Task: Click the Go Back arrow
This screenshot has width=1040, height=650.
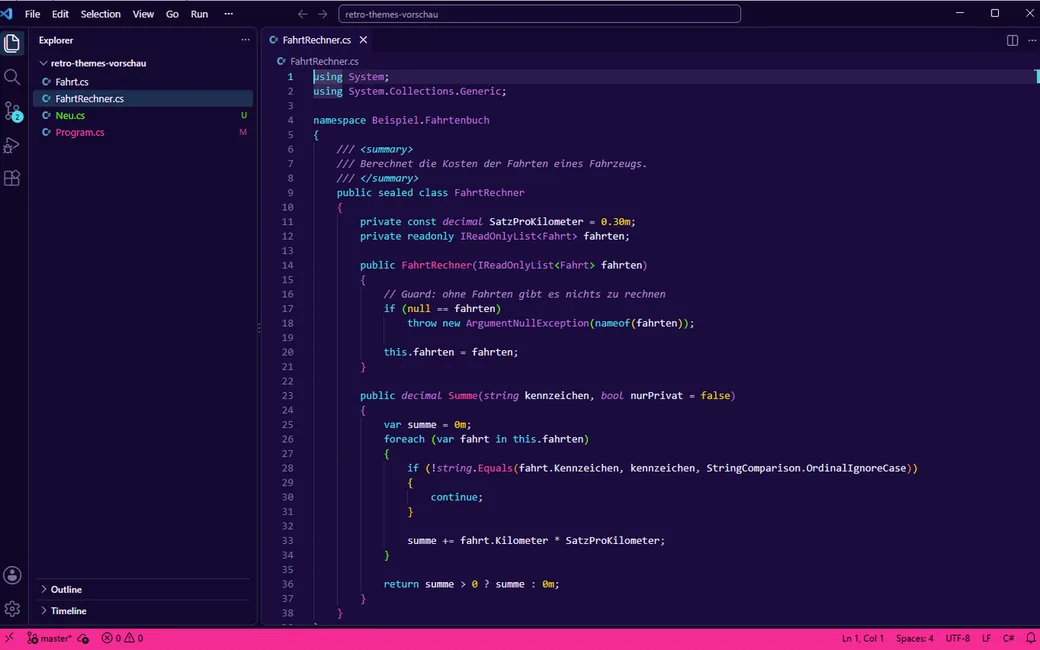Action: (x=302, y=14)
